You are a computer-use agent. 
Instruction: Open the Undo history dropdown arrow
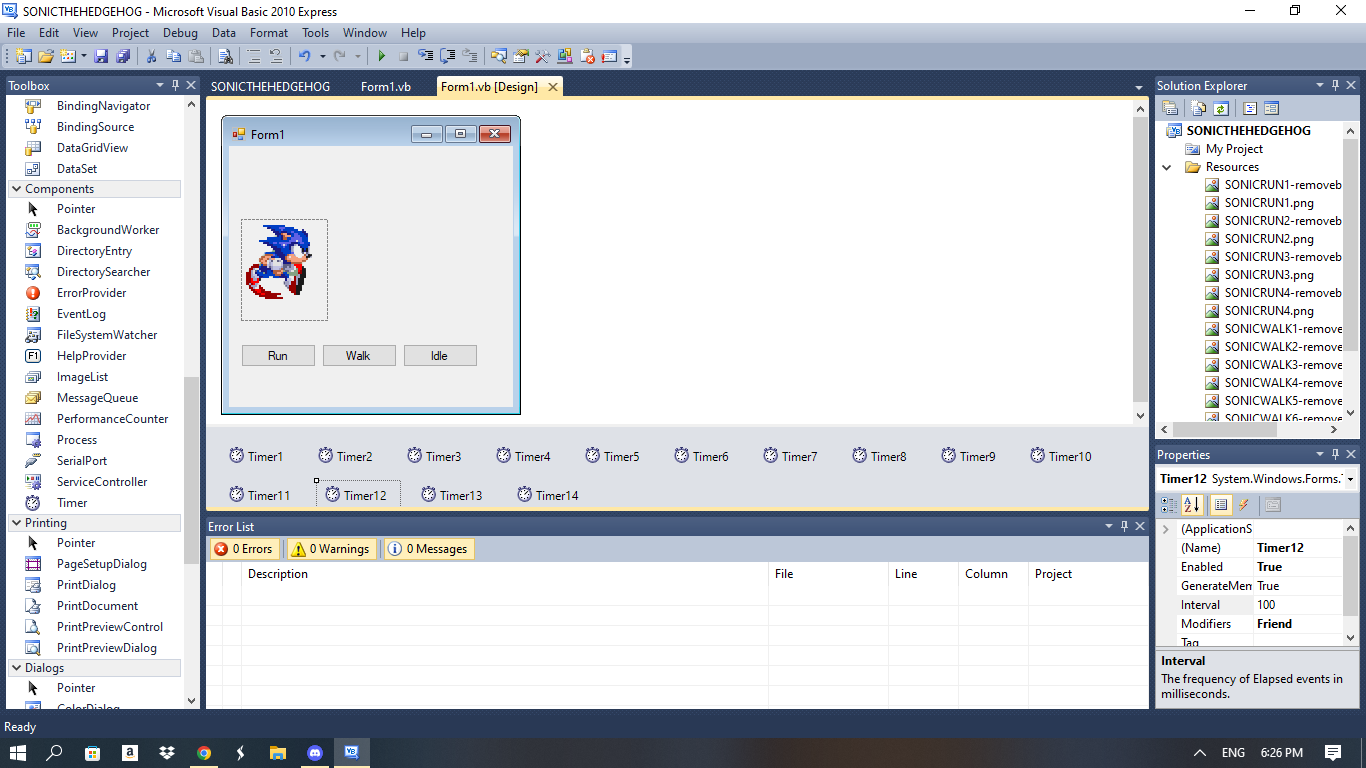(322, 56)
